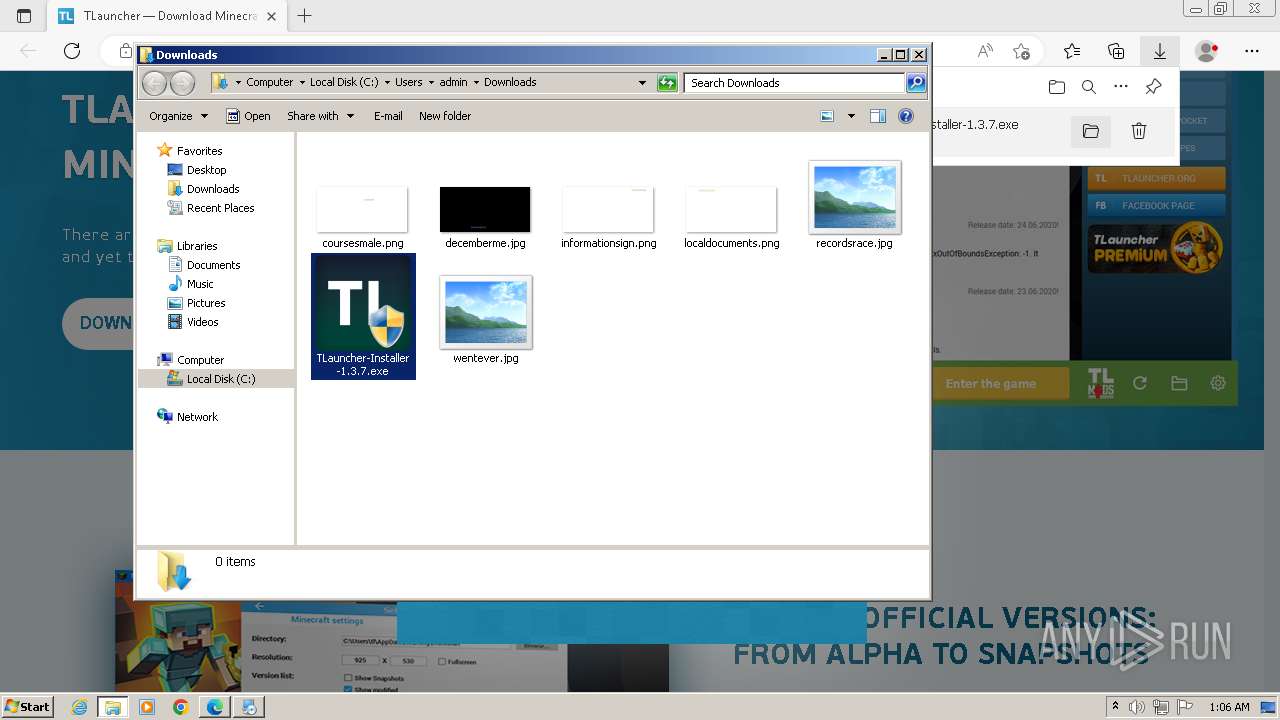The width and height of the screenshot is (1280, 720).
Task: Open Edge Settings and more menu
Action: (x=1252, y=51)
